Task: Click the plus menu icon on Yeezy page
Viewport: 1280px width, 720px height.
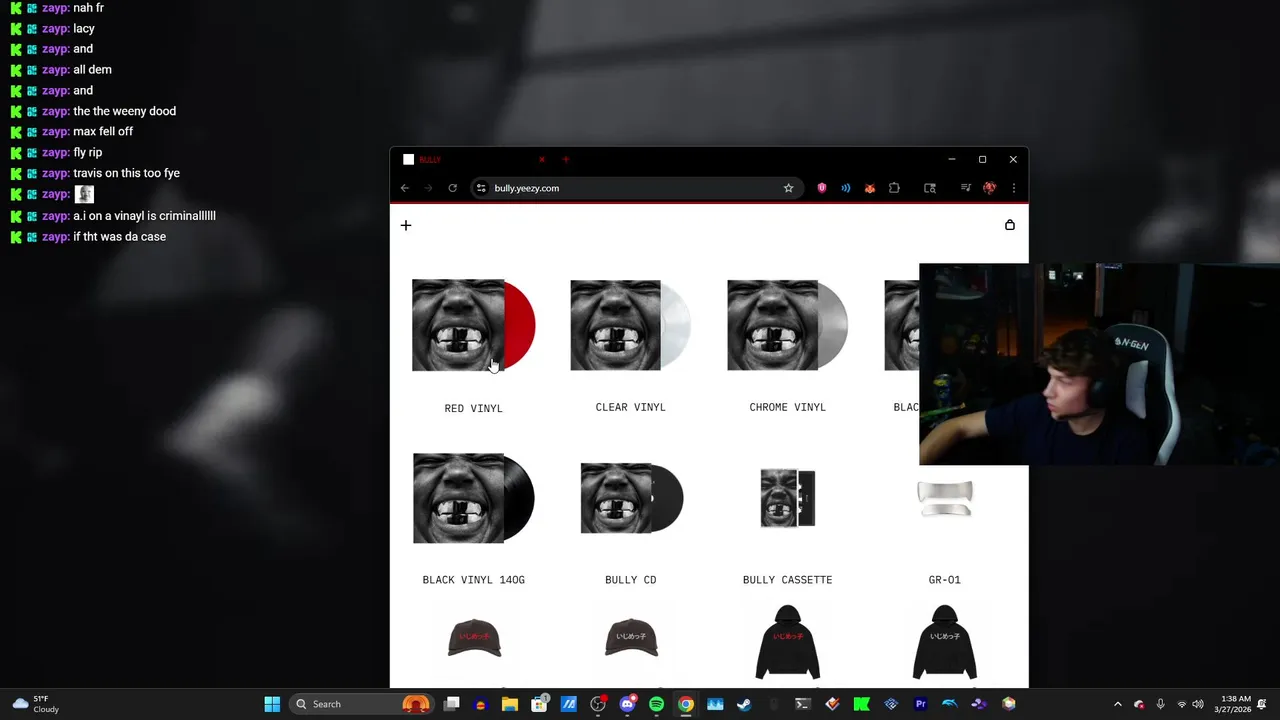Action: pos(406,225)
